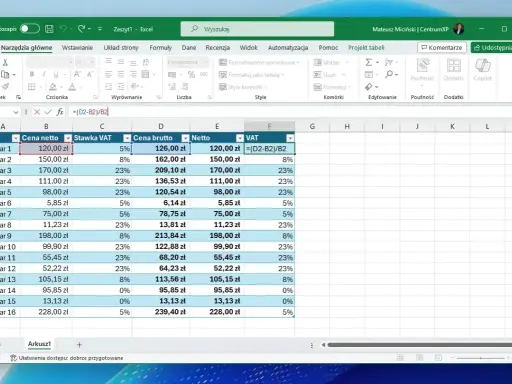Click the AutoSum sigma icon

(x=369, y=62)
